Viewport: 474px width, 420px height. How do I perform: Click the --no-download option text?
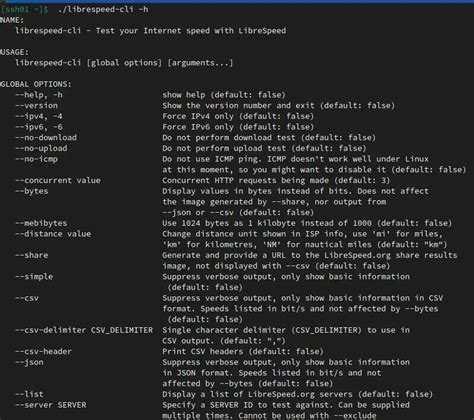[x=46, y=138]
